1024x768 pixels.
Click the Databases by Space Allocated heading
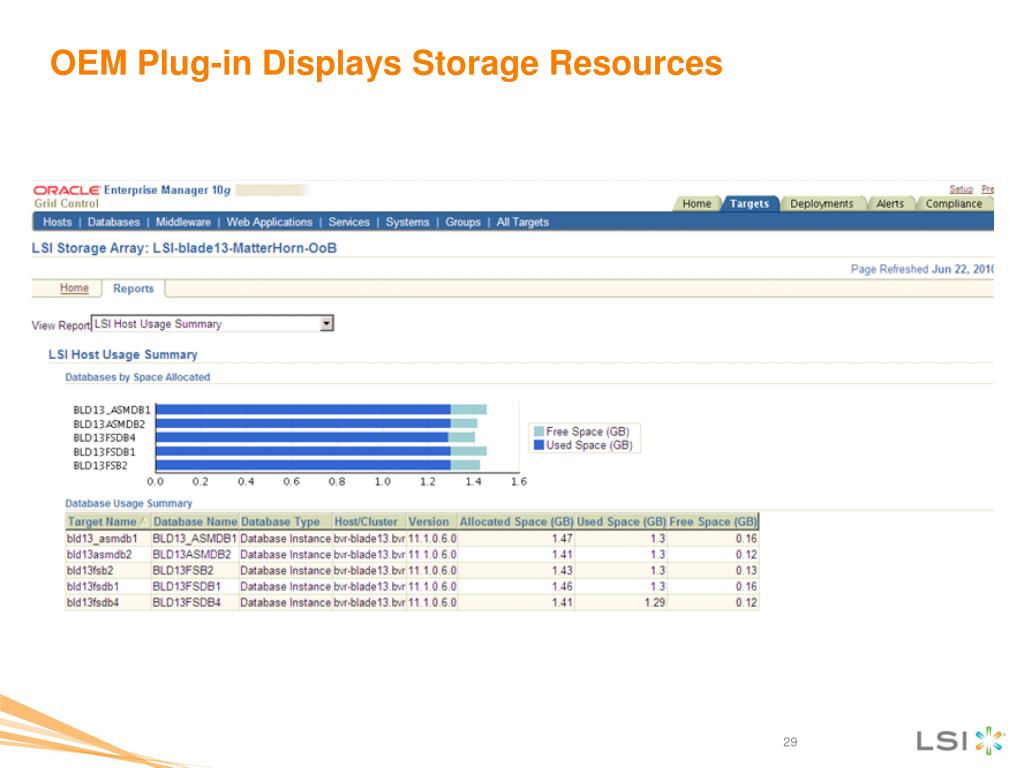pyautogui.click(x=138, y=377)
